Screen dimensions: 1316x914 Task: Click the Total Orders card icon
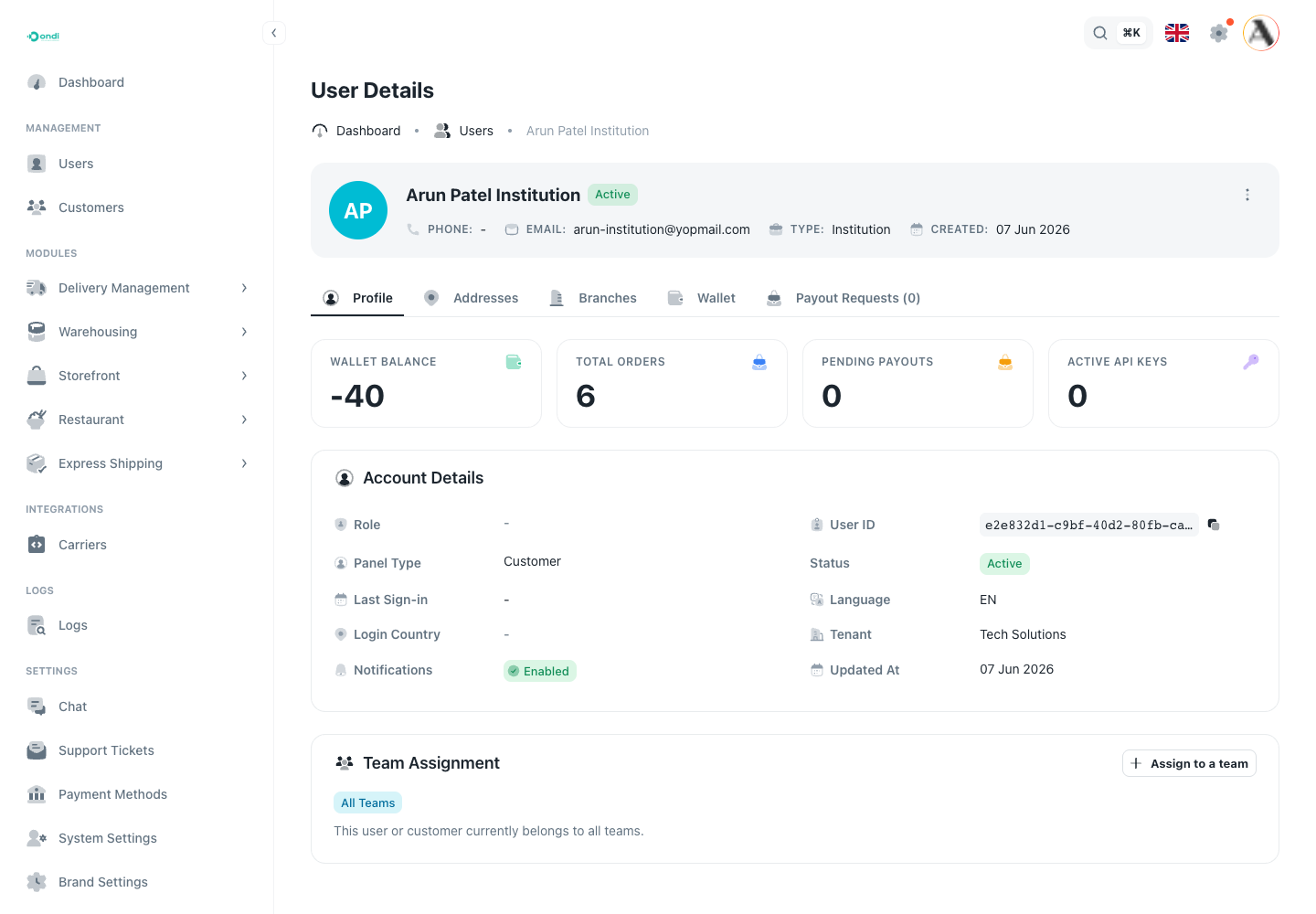point(759,362)
